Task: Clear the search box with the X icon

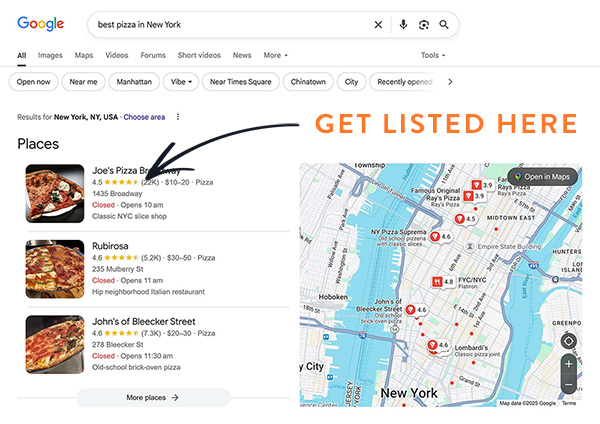Action: click(378, 25)
